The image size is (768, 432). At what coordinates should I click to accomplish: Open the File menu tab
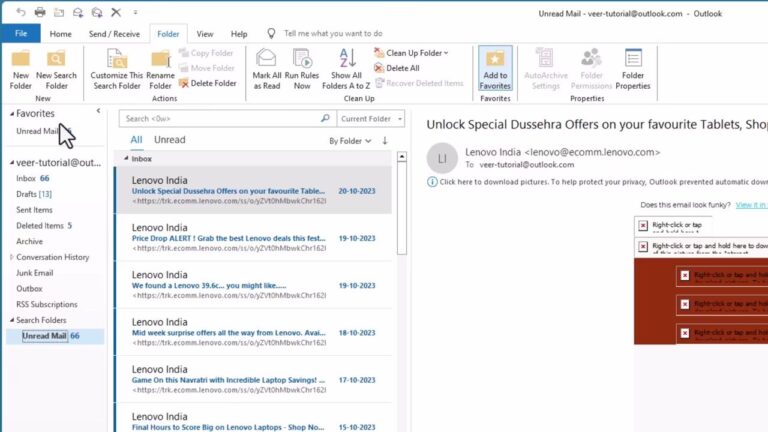click(20, 33)
